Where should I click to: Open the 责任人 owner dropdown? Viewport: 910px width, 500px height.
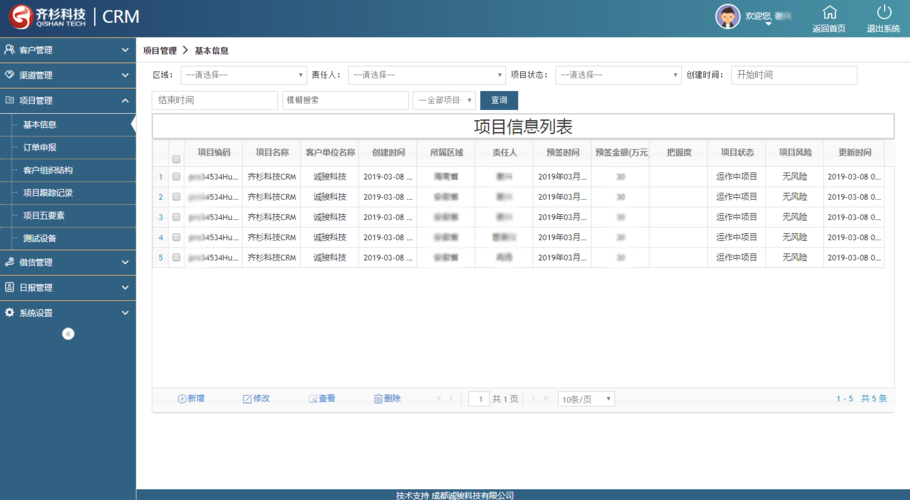click(427, 75)
